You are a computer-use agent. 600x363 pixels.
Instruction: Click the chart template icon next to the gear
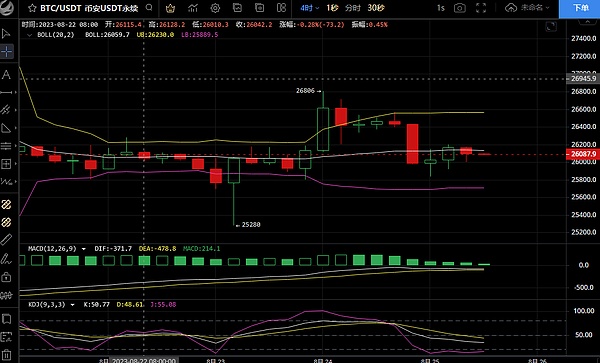(237, 8)
